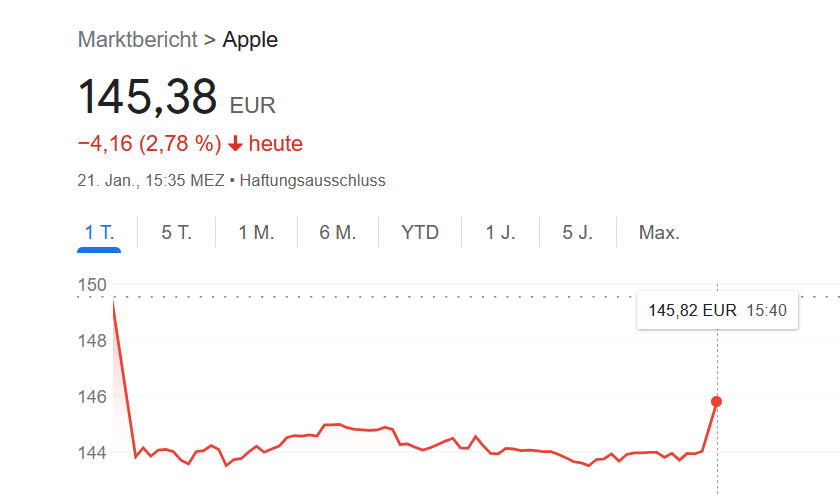840x496 pixels.
Task: Show the 1 J. chart range
Action: (500, 232)
